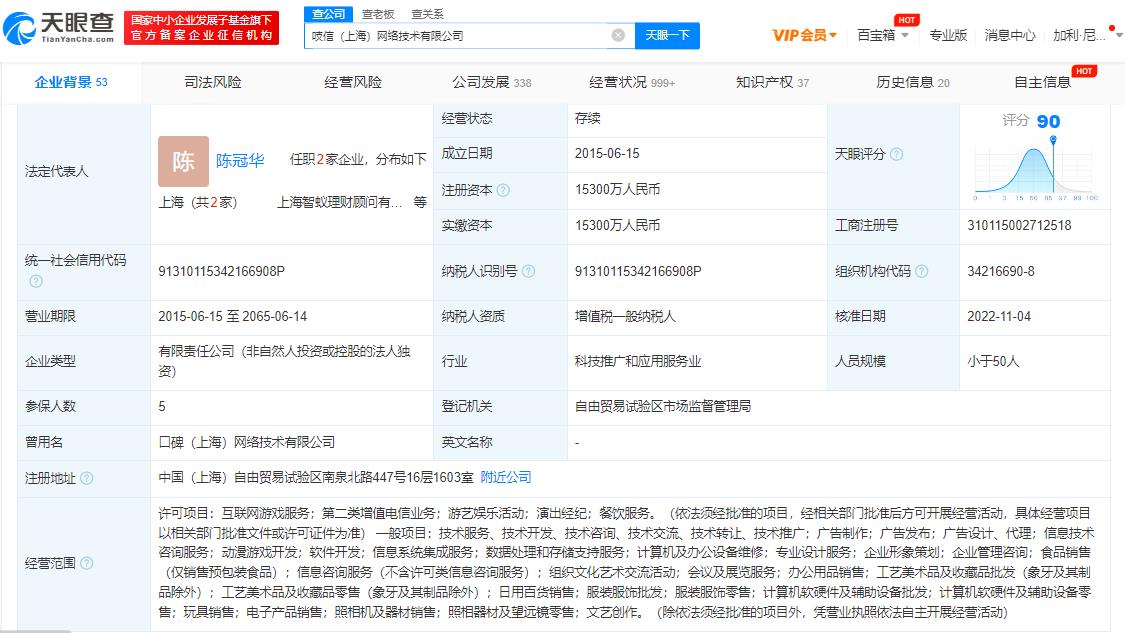Screen dimensions: 1125x633
Task: Click registration authority 自由贸易试验区市场监督管理局
Action: [x=663, y=406]
